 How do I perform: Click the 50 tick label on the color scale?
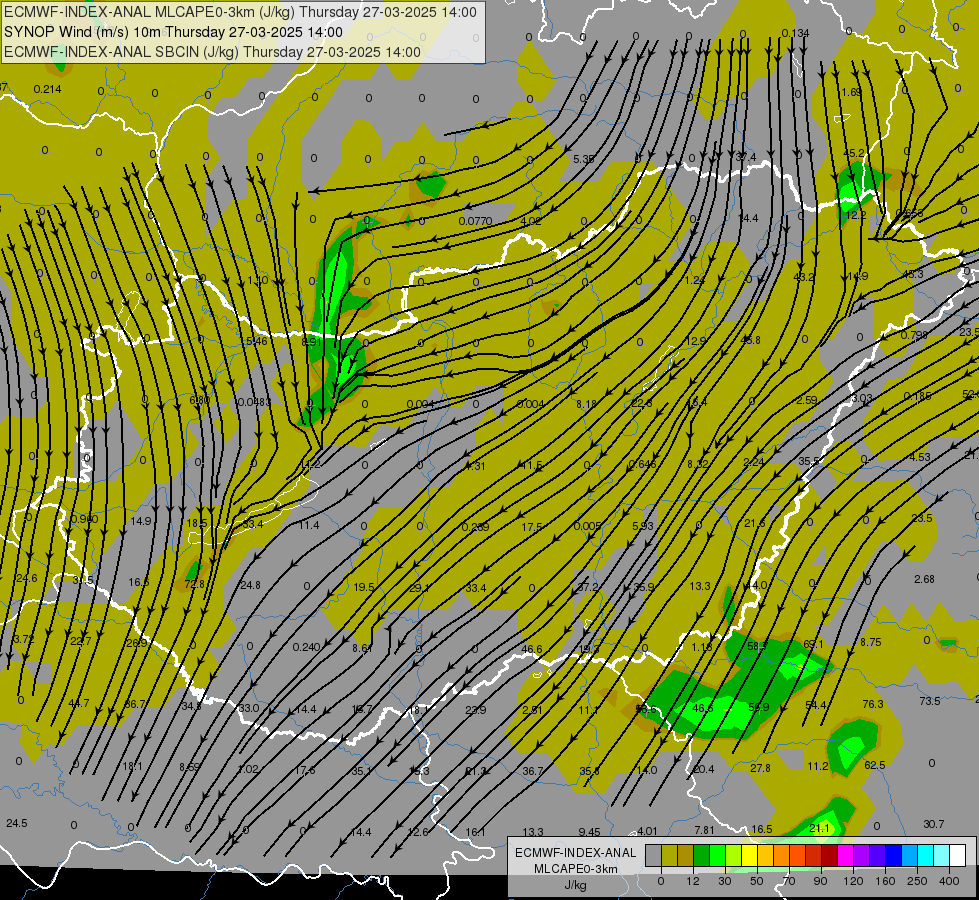(x=757, y=881)
